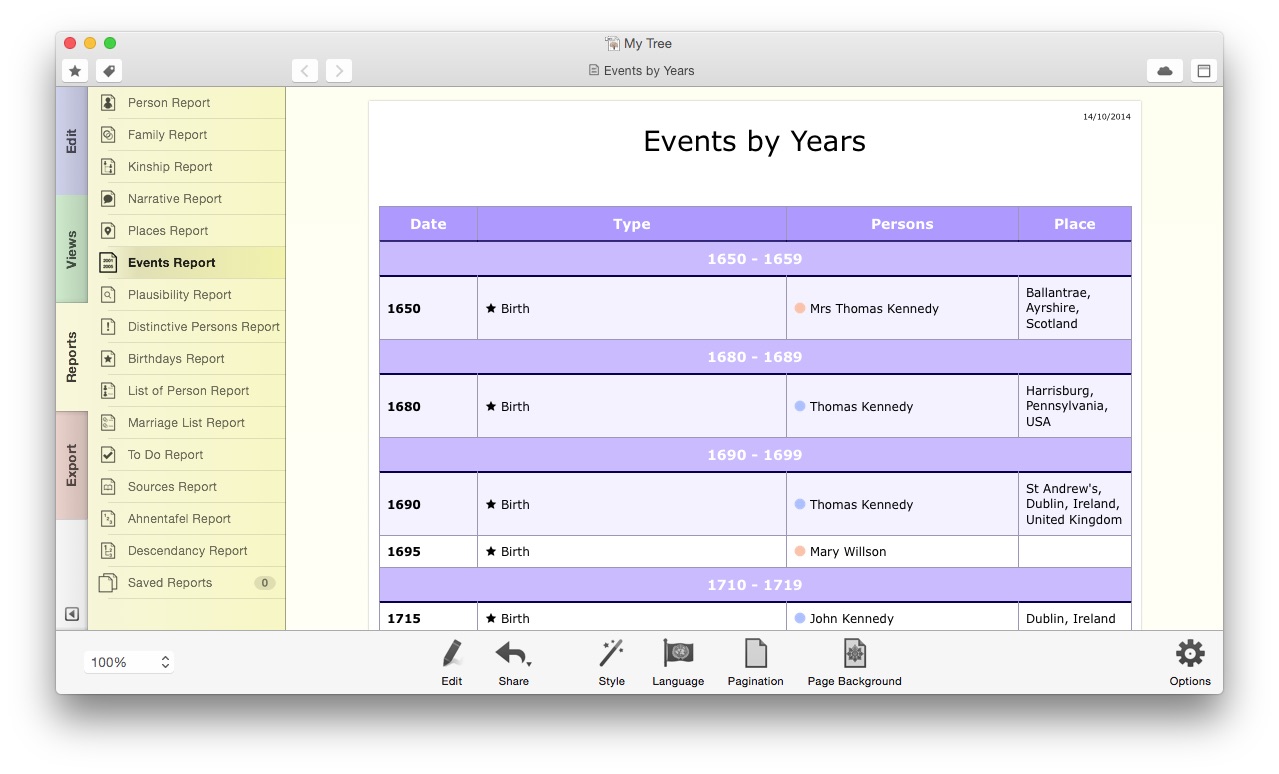Click the Place column header
The width and height of the screenshot is (1279, 774).
pos(1075,224)
